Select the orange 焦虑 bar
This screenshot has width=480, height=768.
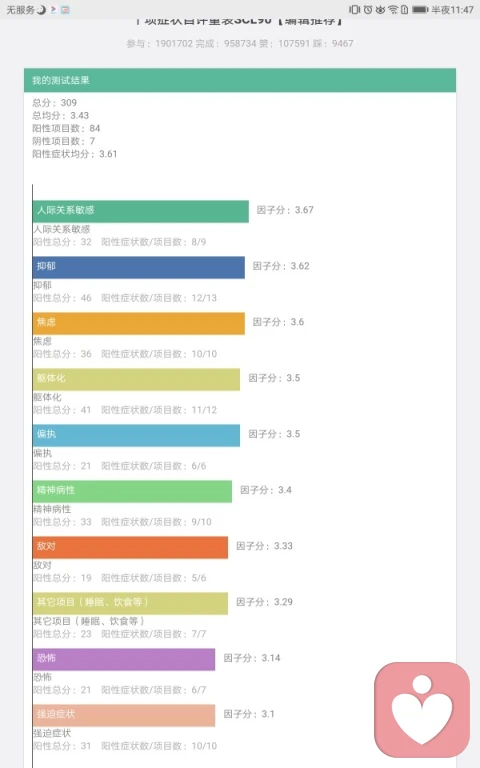pyautogui.click(x=139, y=323)
